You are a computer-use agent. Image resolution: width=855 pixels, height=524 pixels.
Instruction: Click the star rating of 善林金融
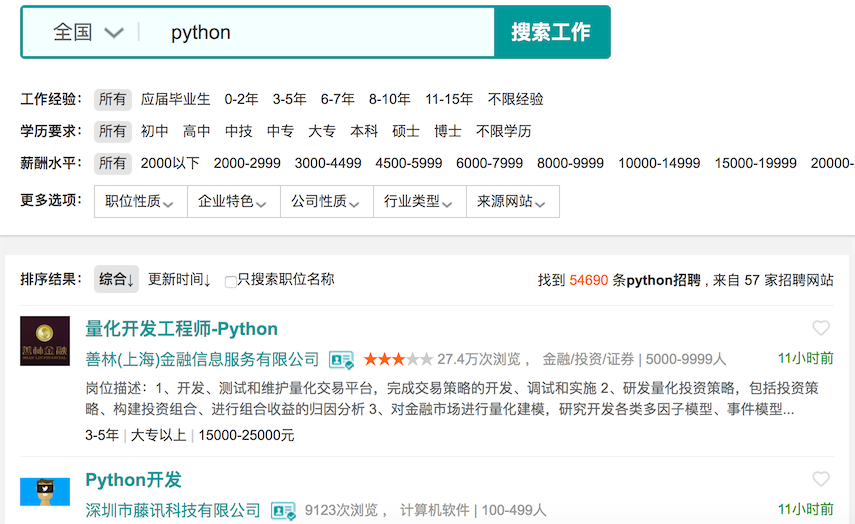click(x=398, y=359)
